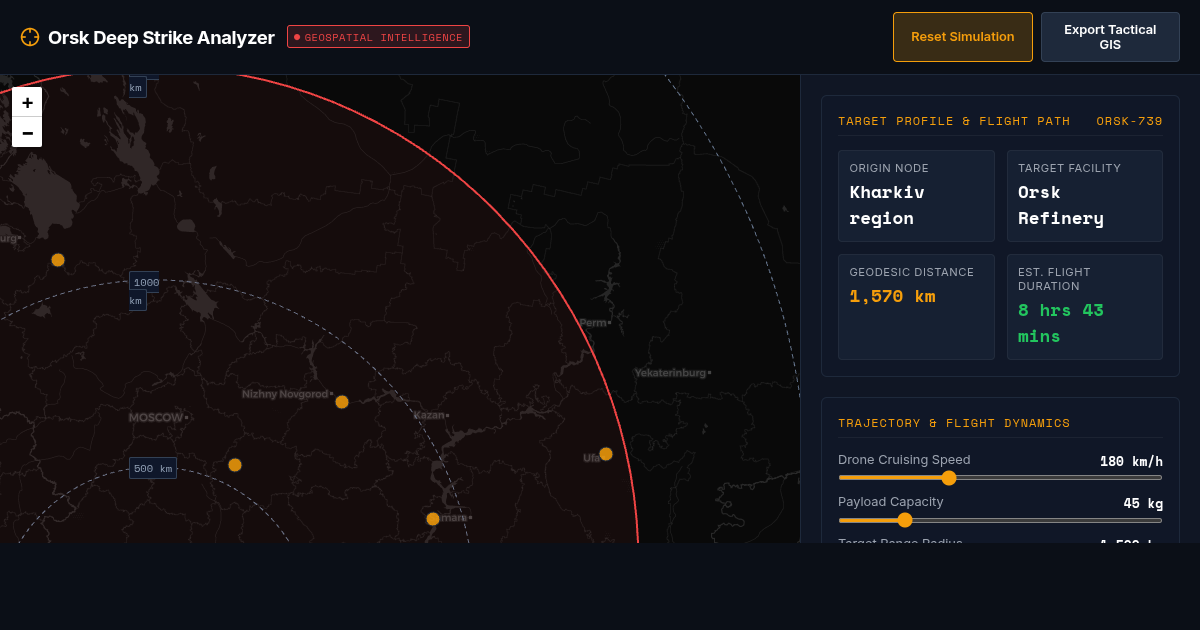This screenshot has height=630, width=1200.
Task: Click the 1000 km range label
Action: pyautogui.click(x=146, y=283)
